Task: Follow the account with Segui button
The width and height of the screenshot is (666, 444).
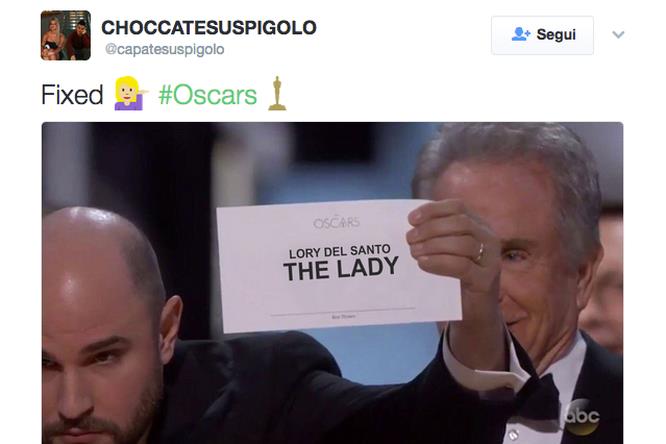Action: [x=542, y=35]
